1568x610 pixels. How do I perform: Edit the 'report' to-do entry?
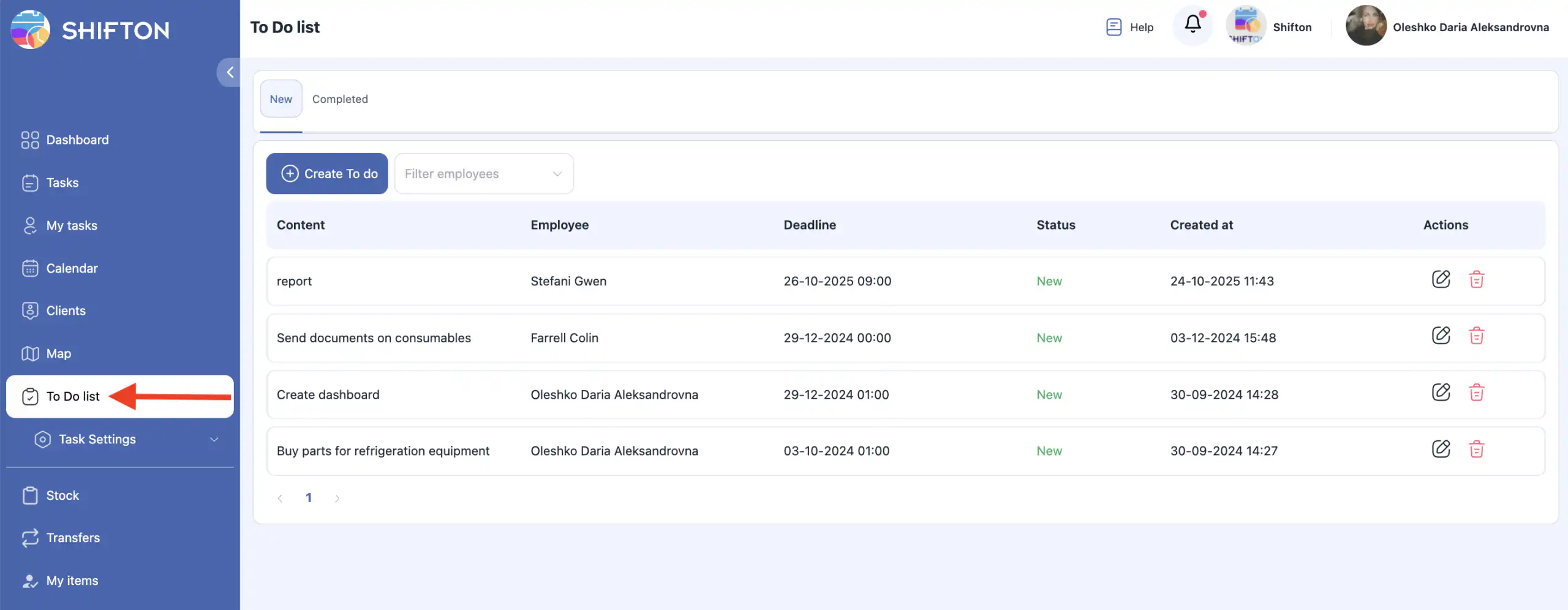(x=1441, y=279)
